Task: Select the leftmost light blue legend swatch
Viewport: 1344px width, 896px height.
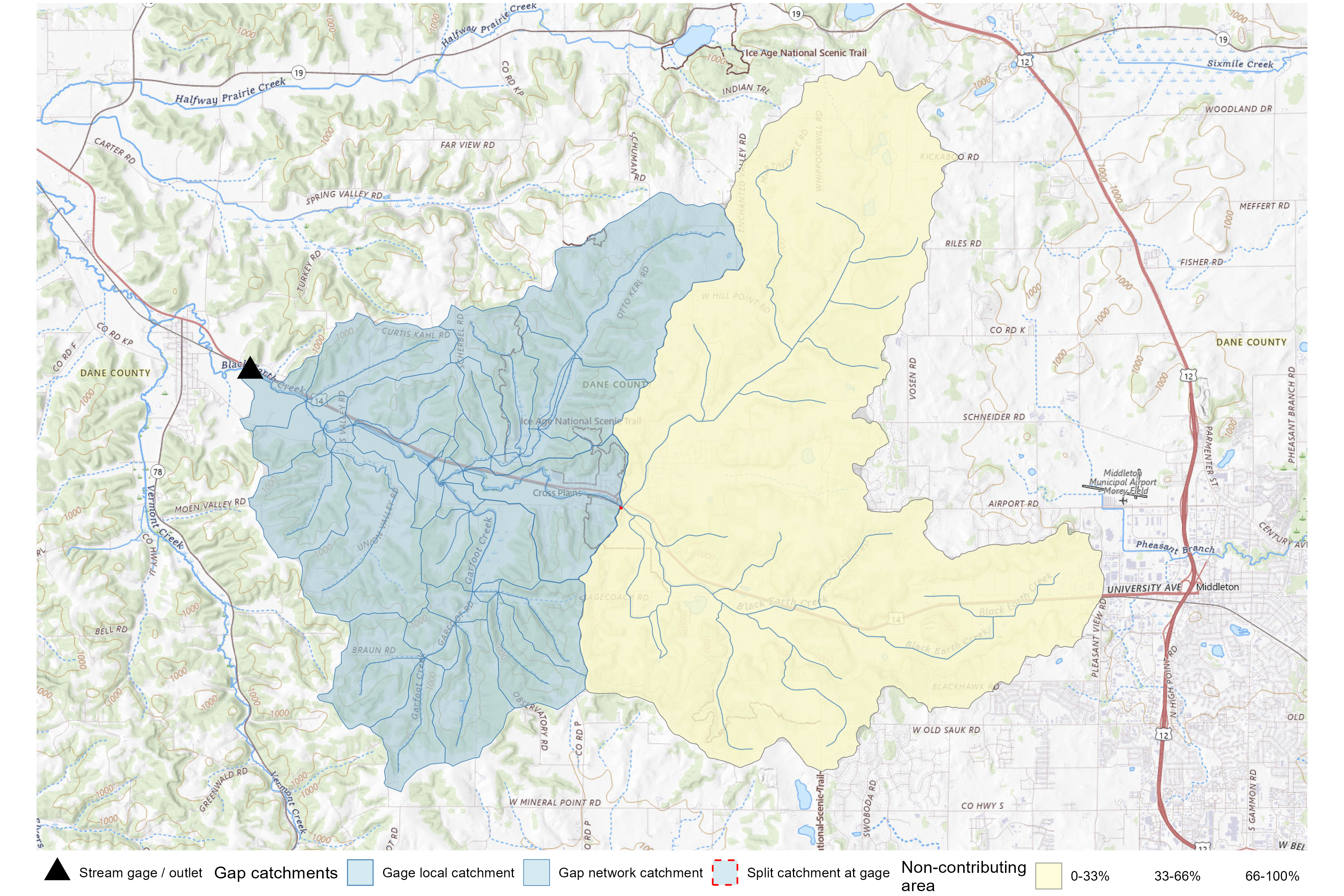Action: [x=360, y=872]
